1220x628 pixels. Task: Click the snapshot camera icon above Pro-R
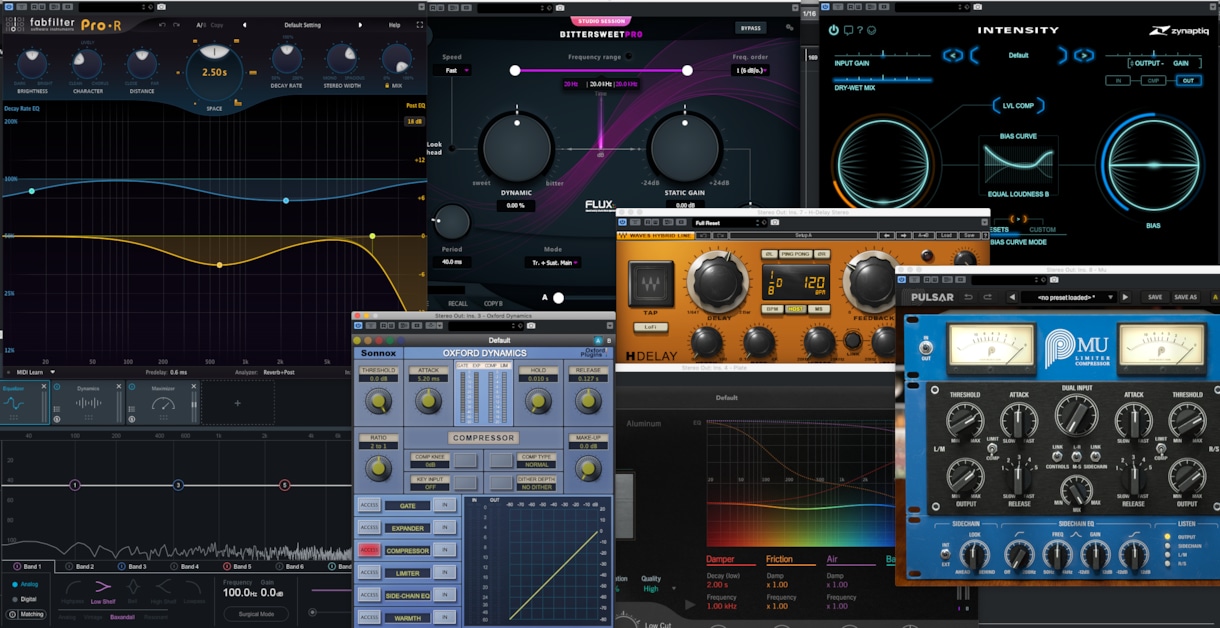(x=161, y=7)
